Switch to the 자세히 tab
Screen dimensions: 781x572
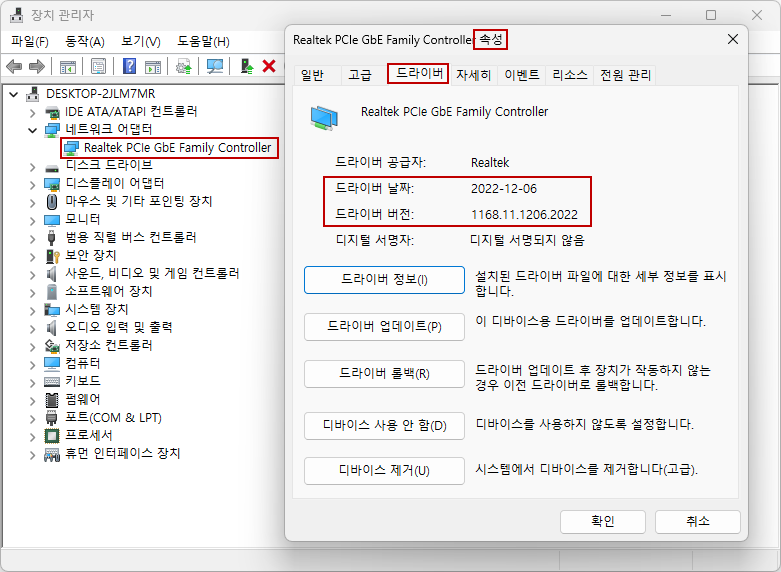[474, 75]
